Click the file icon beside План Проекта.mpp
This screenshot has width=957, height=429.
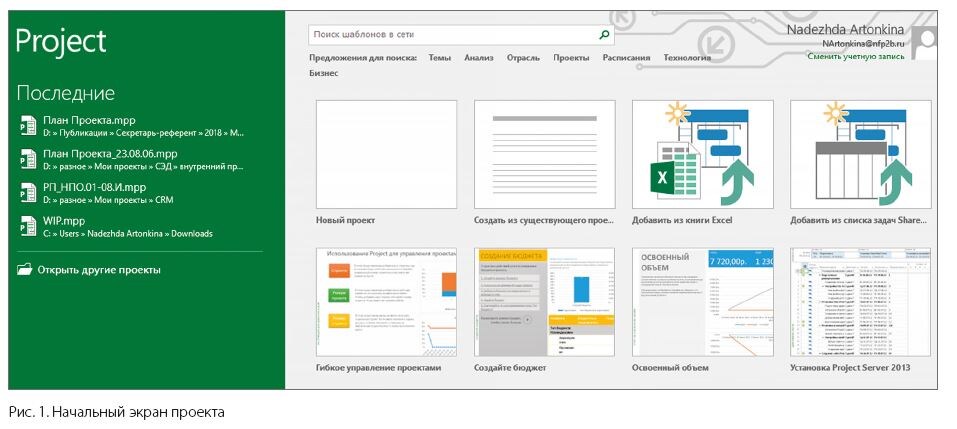pos(28,125)
